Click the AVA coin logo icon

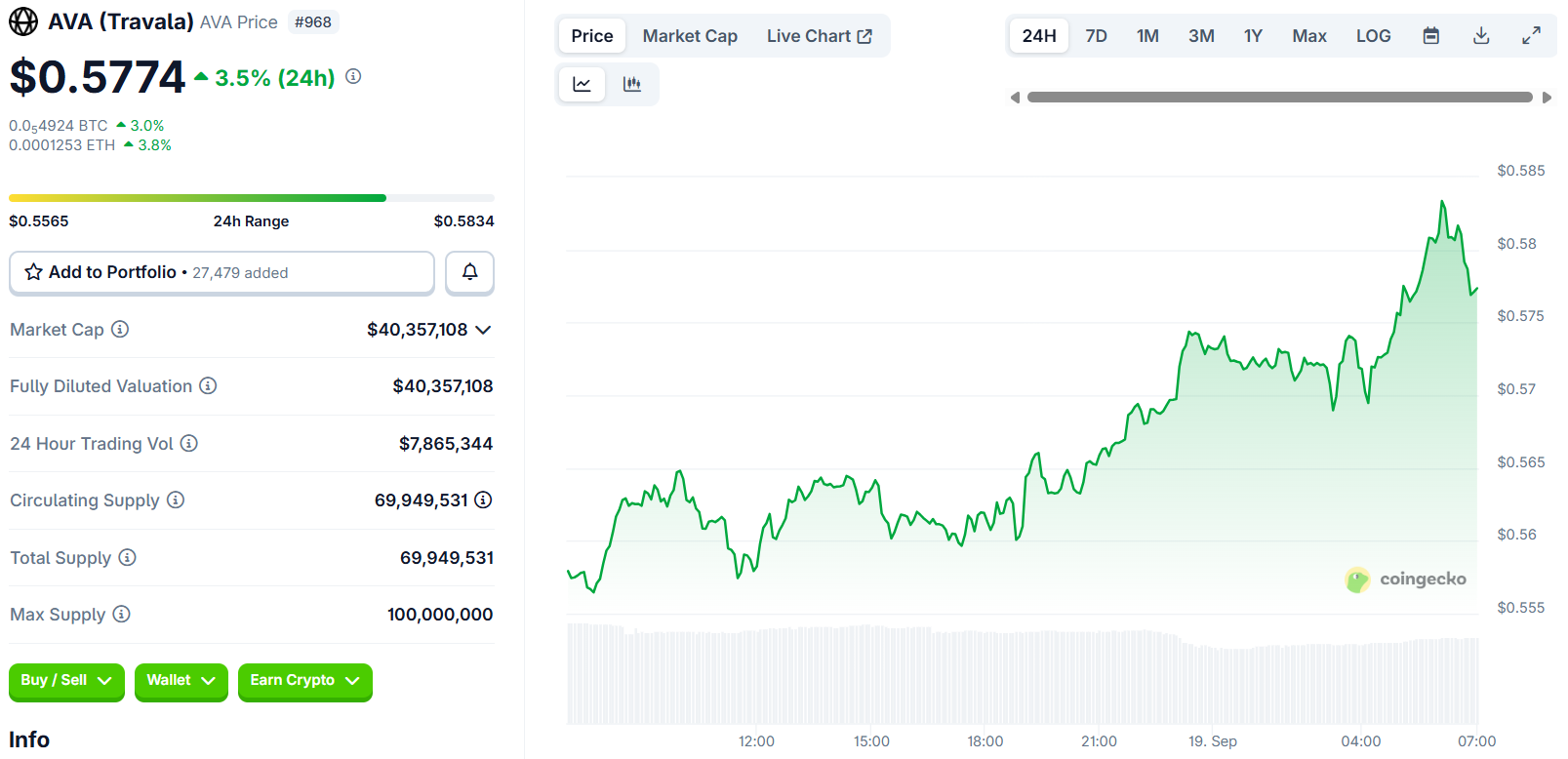tap(23, 21)
